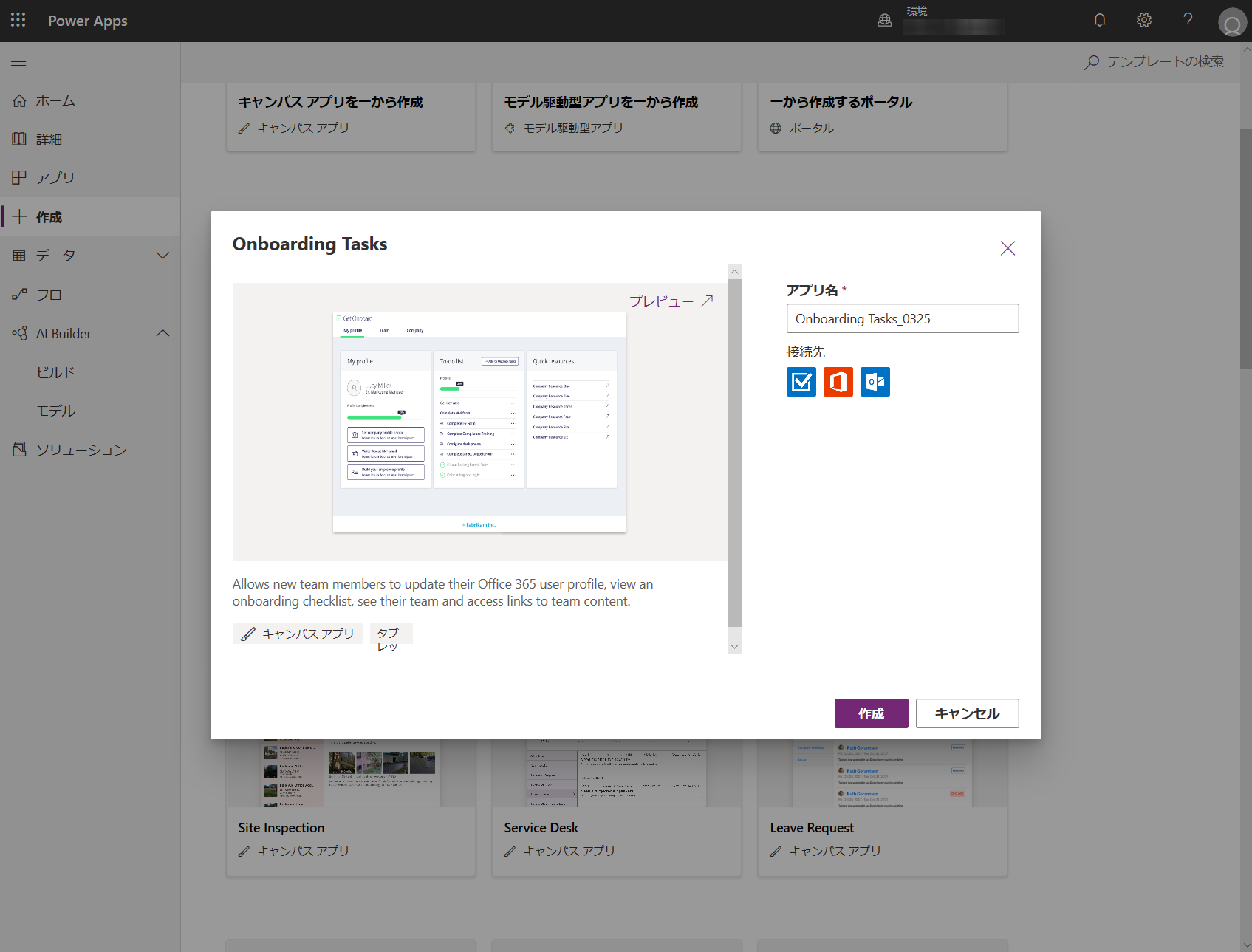Viewport: 1252px width, 952px height.
Task: Go to ホーム in the sidebar
Action: [x=90, y=101]
